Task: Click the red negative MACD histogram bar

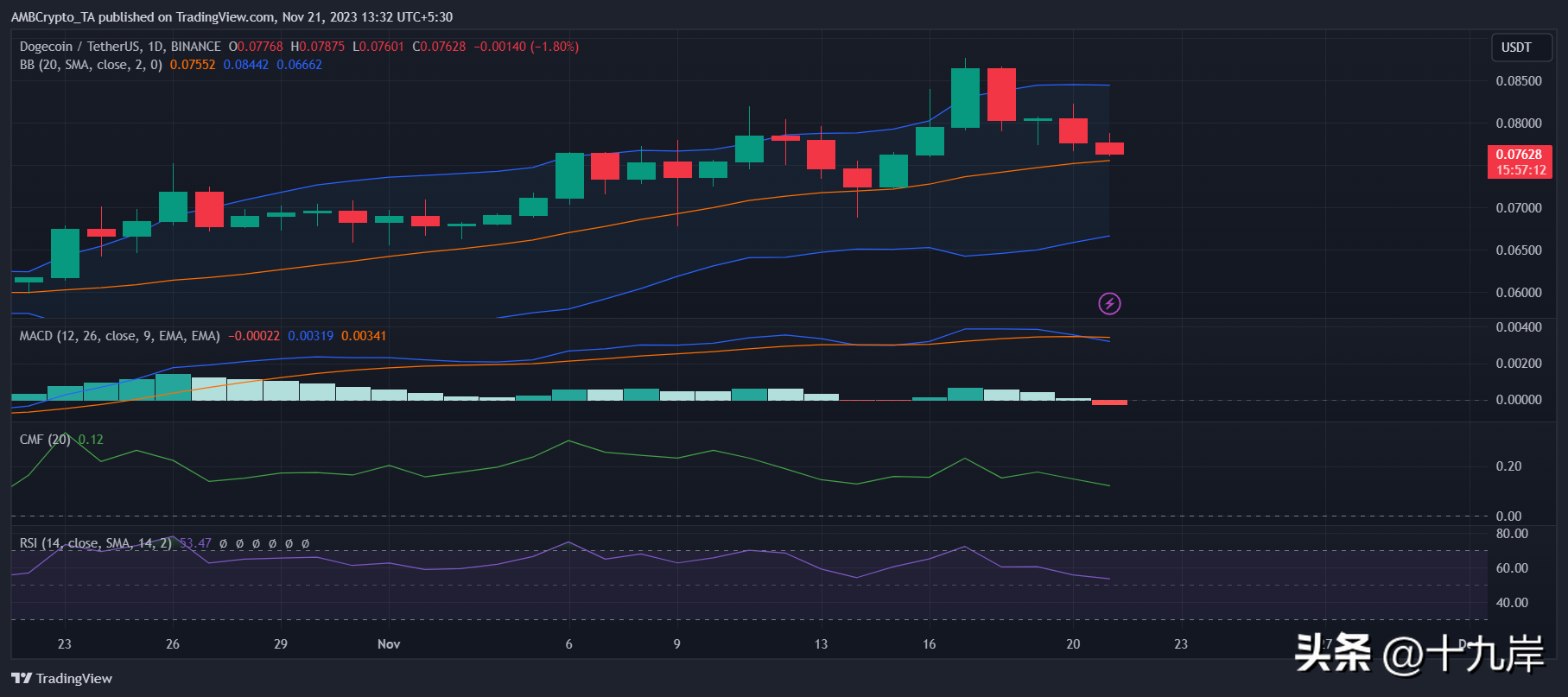Action: (x=1109, y=402)
